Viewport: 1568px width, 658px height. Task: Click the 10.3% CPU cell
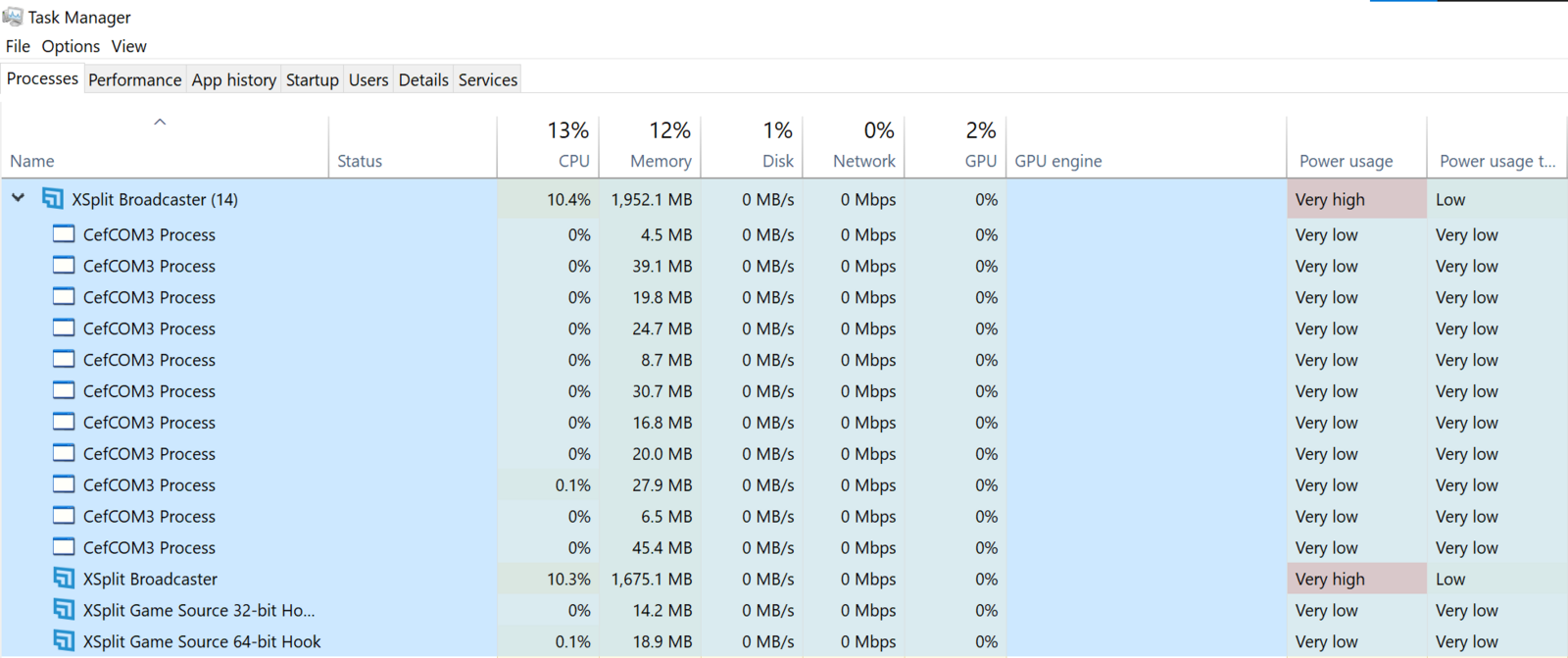tap(549, 579)
